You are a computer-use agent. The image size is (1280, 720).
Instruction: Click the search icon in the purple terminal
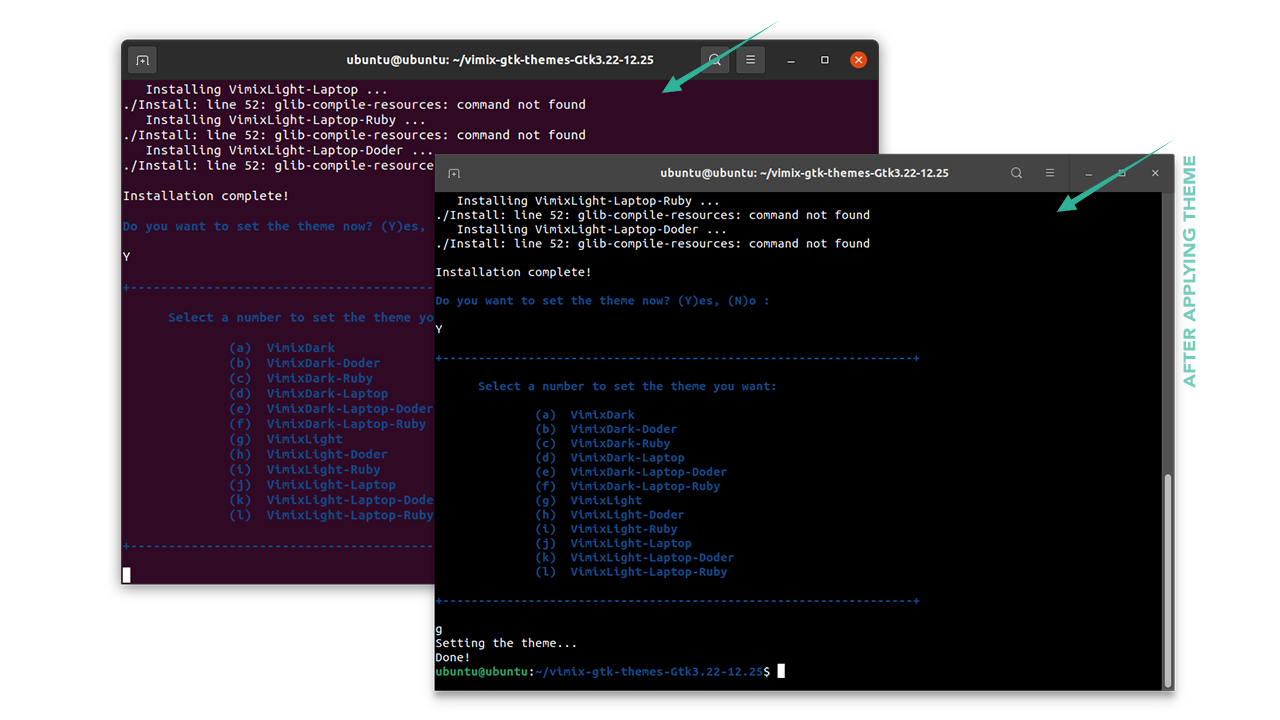click(715, 60)
